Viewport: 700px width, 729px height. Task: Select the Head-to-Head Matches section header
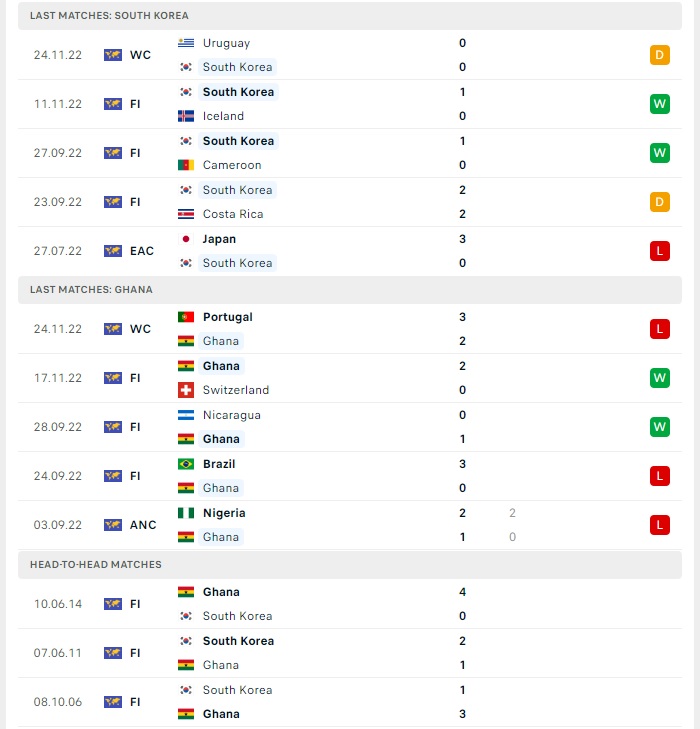tap(350, 564)
